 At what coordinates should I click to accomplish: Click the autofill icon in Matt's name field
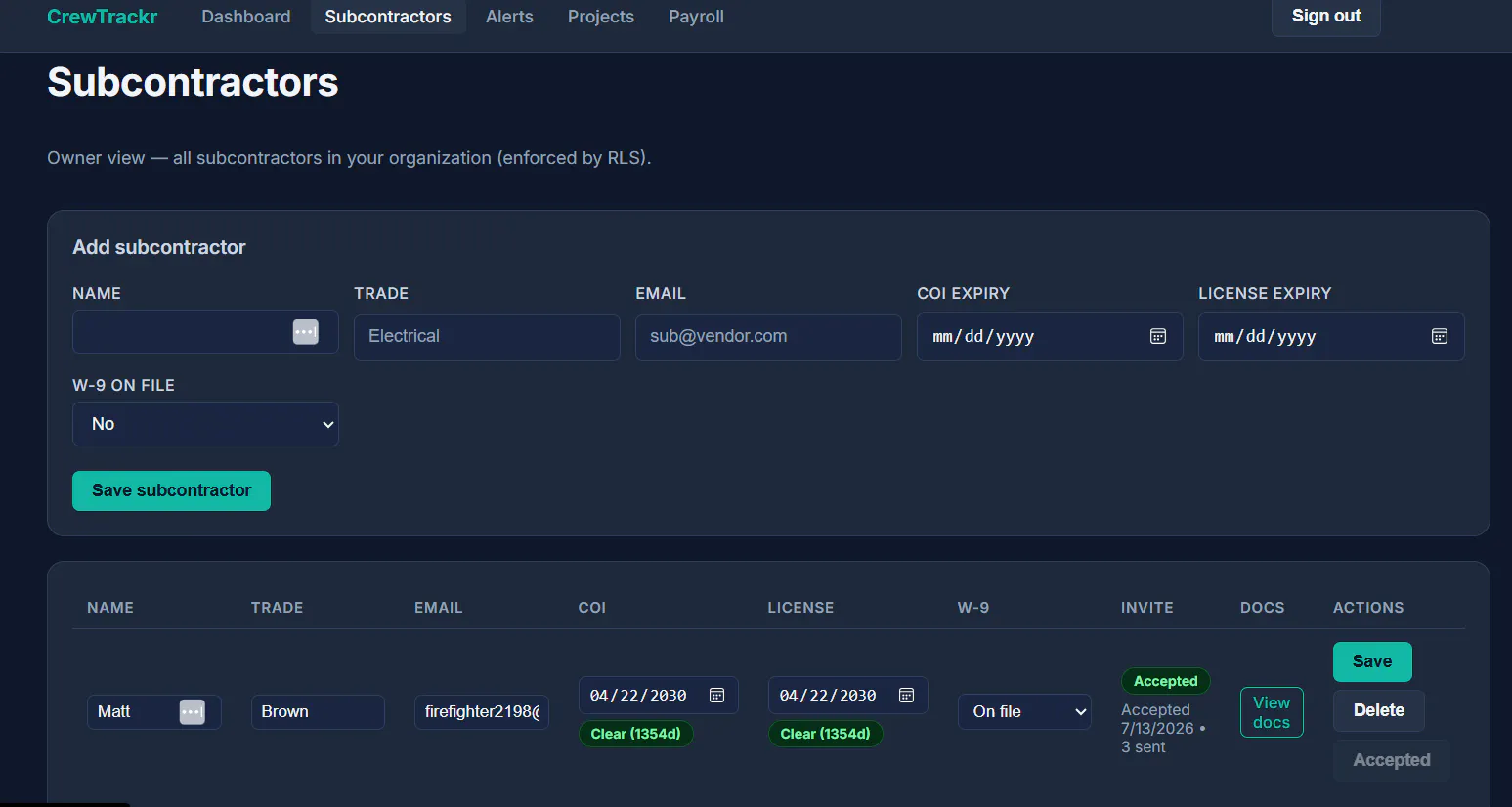tap(193, 712)
